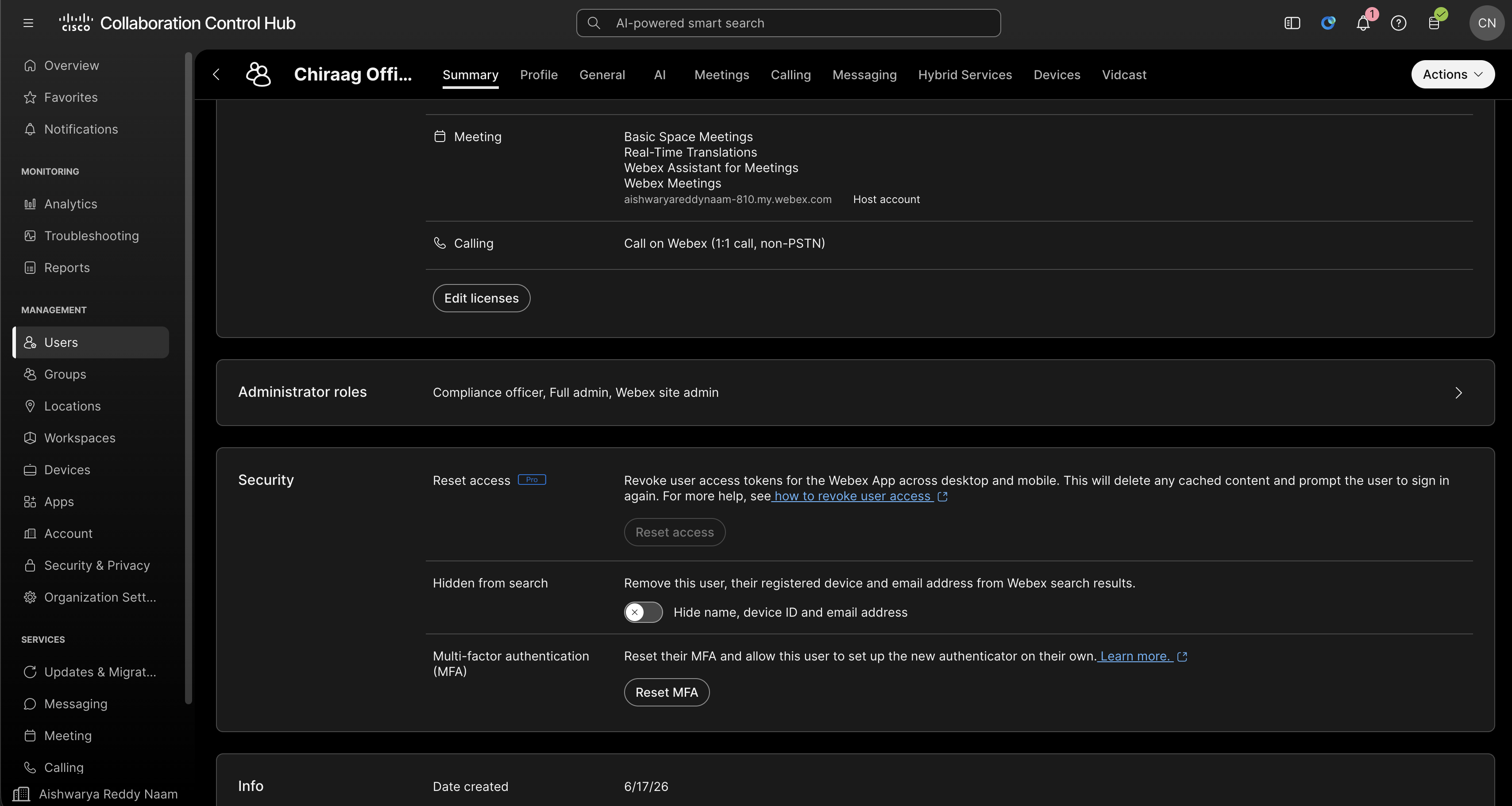Image resolution: width=1512 pixels, height=806 pixels.
Task: Open the hamburger navigation menu
Action: [27, 23]
